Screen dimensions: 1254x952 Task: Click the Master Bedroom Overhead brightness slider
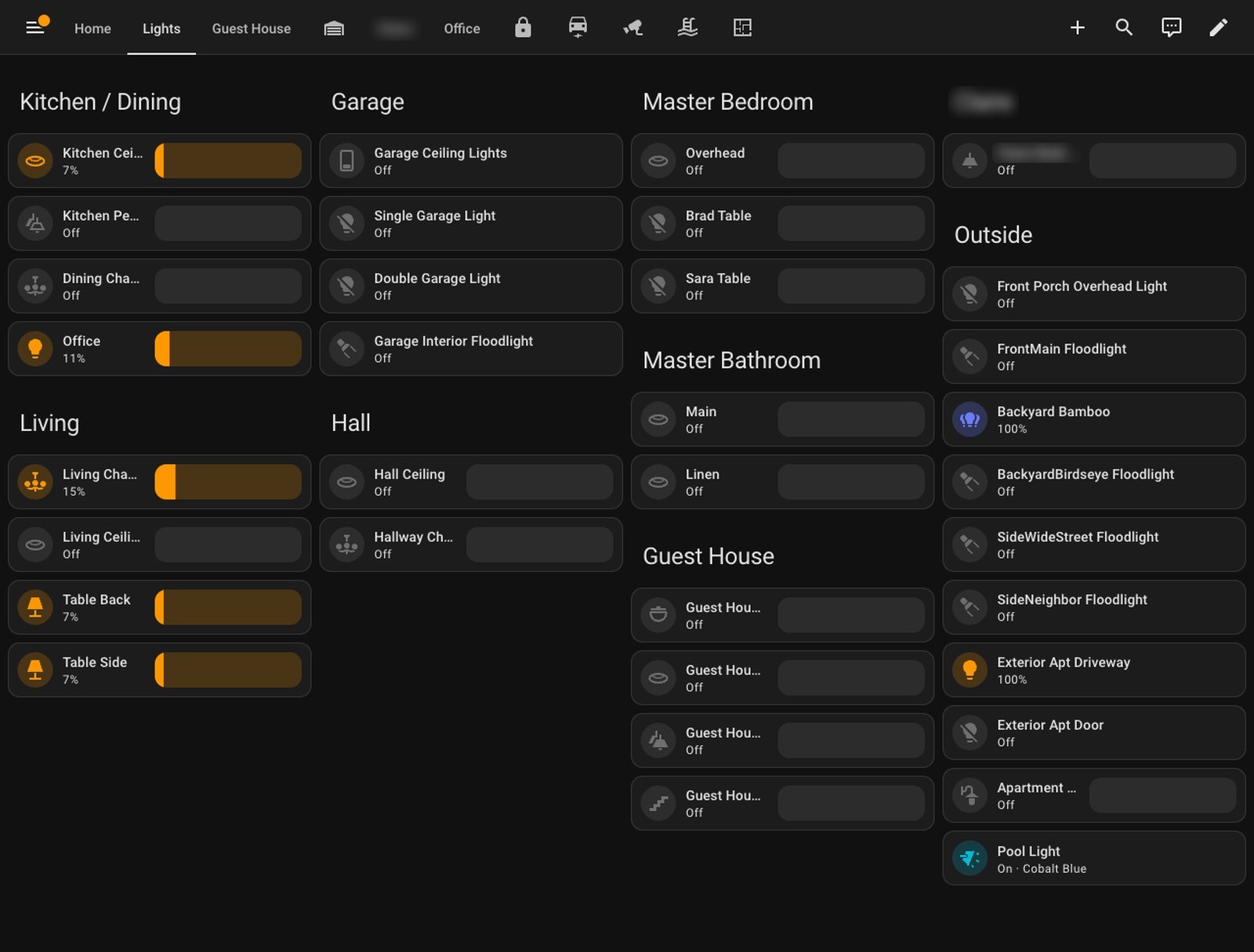coord(851,161)
